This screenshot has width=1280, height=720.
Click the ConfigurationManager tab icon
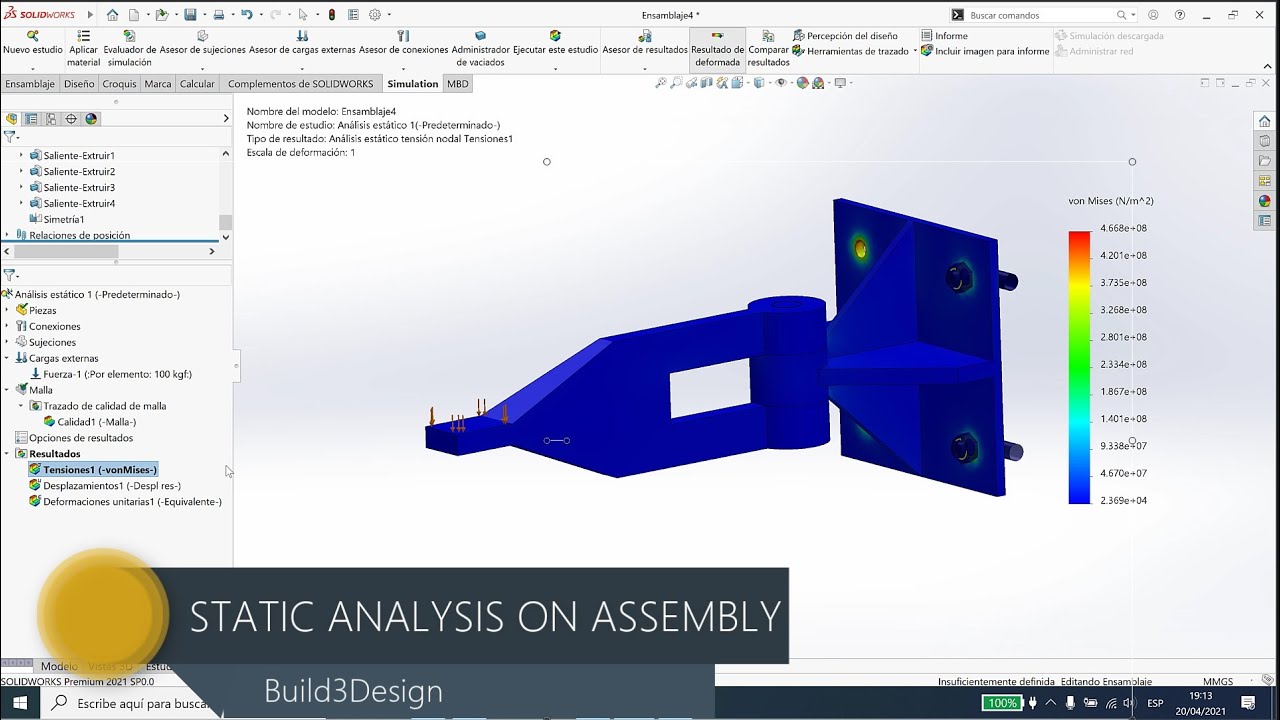click(x=51, y=118)
